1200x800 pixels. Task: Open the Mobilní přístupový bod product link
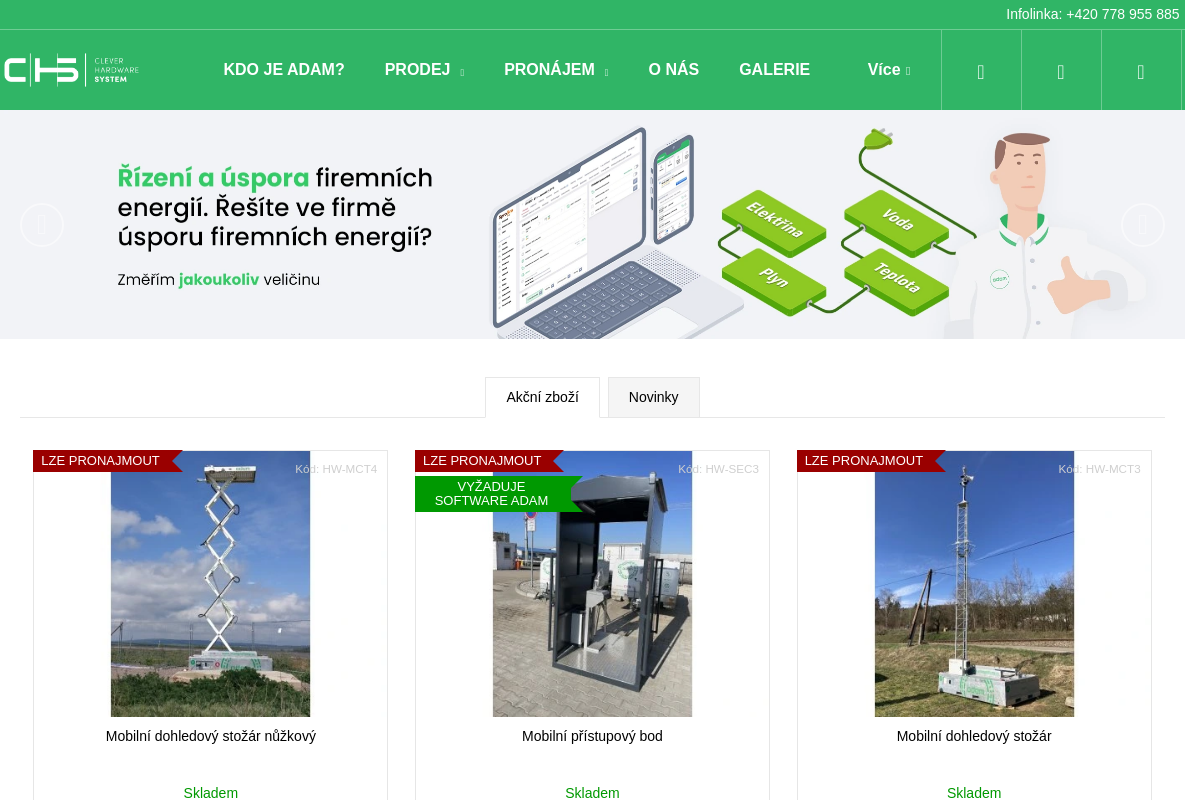tap(592, 736)
